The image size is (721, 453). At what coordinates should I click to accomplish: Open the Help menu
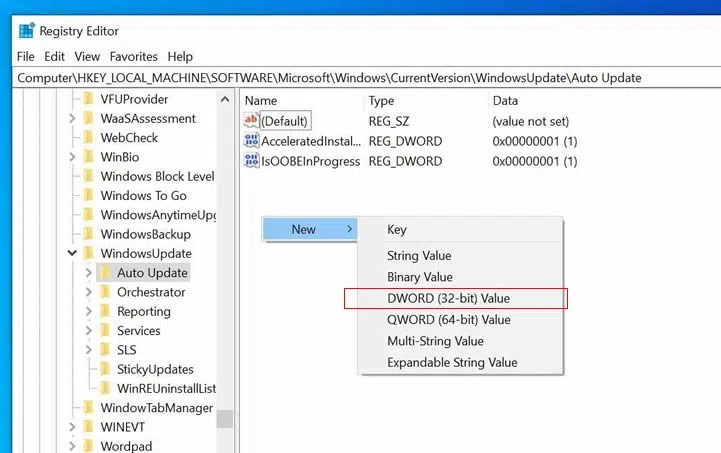tap(180, 57)
